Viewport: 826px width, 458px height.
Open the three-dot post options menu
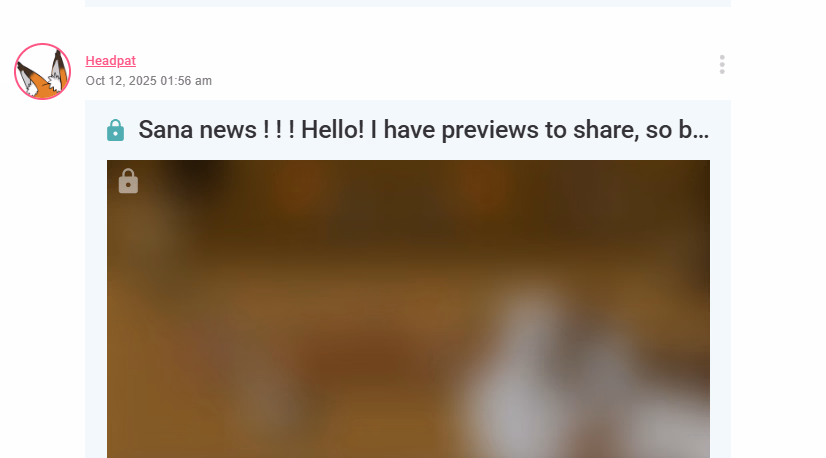(722, 65)
